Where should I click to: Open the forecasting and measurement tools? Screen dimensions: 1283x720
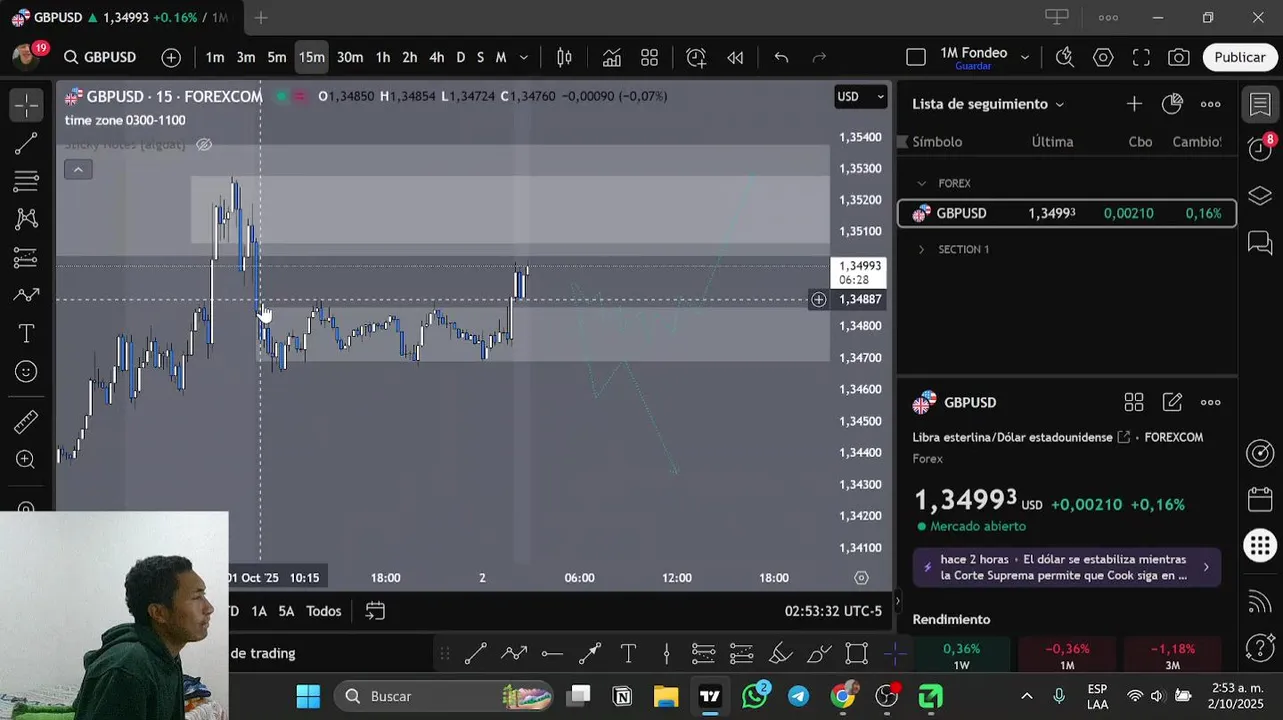pyautogui.click(x=26, y=257)
